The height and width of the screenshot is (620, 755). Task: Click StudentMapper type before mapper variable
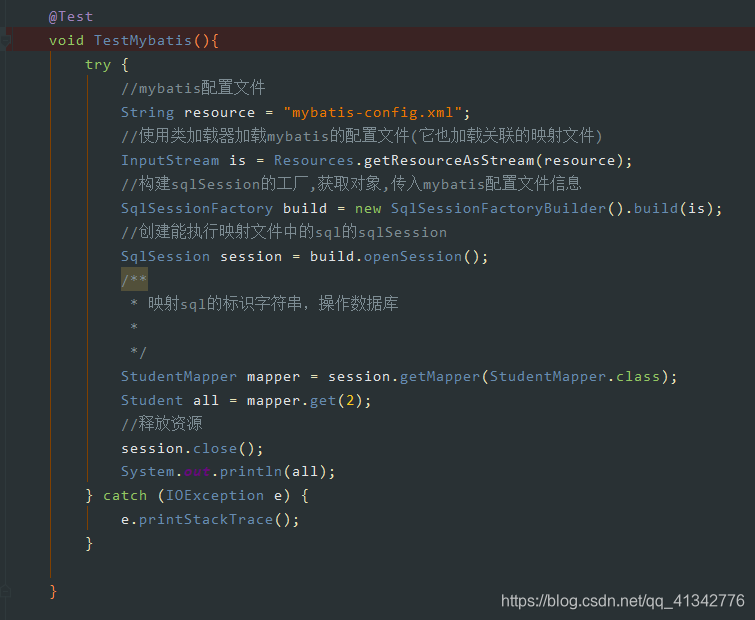[179, 376]
